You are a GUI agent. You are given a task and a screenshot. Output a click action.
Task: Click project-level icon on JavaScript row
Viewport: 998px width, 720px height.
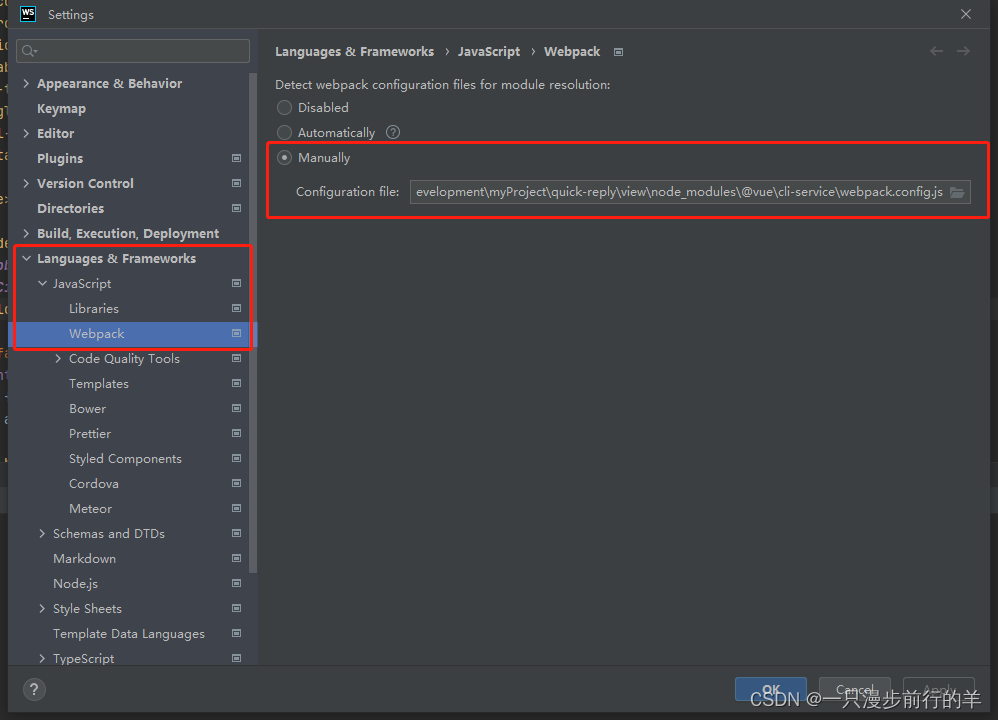pos(236,283)
